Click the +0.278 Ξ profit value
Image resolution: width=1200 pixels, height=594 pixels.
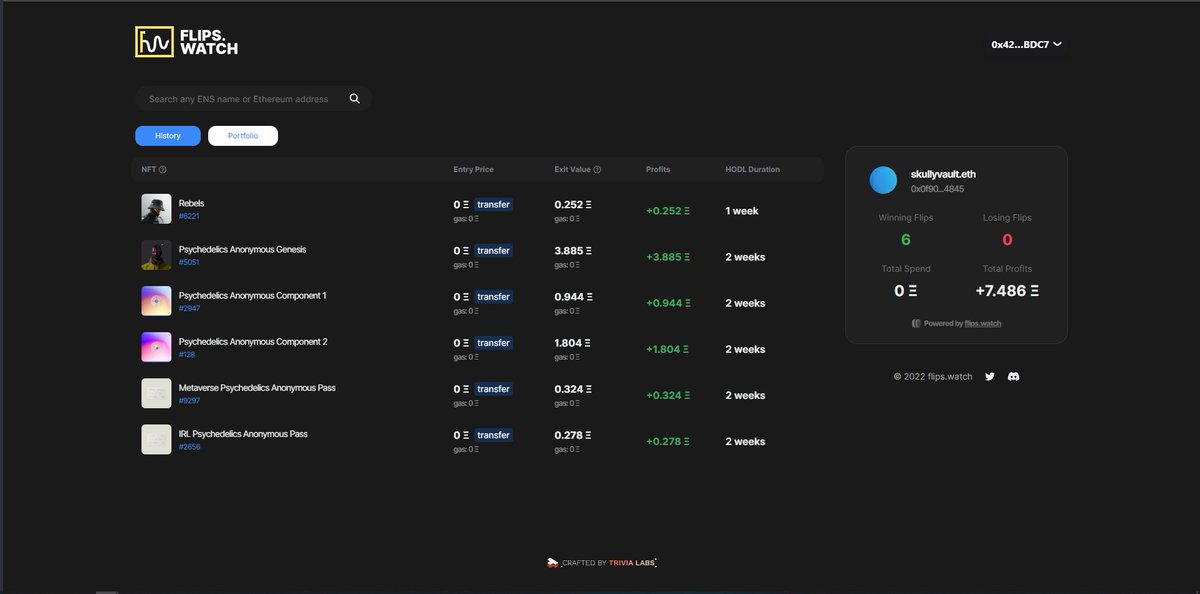point(668,442)
